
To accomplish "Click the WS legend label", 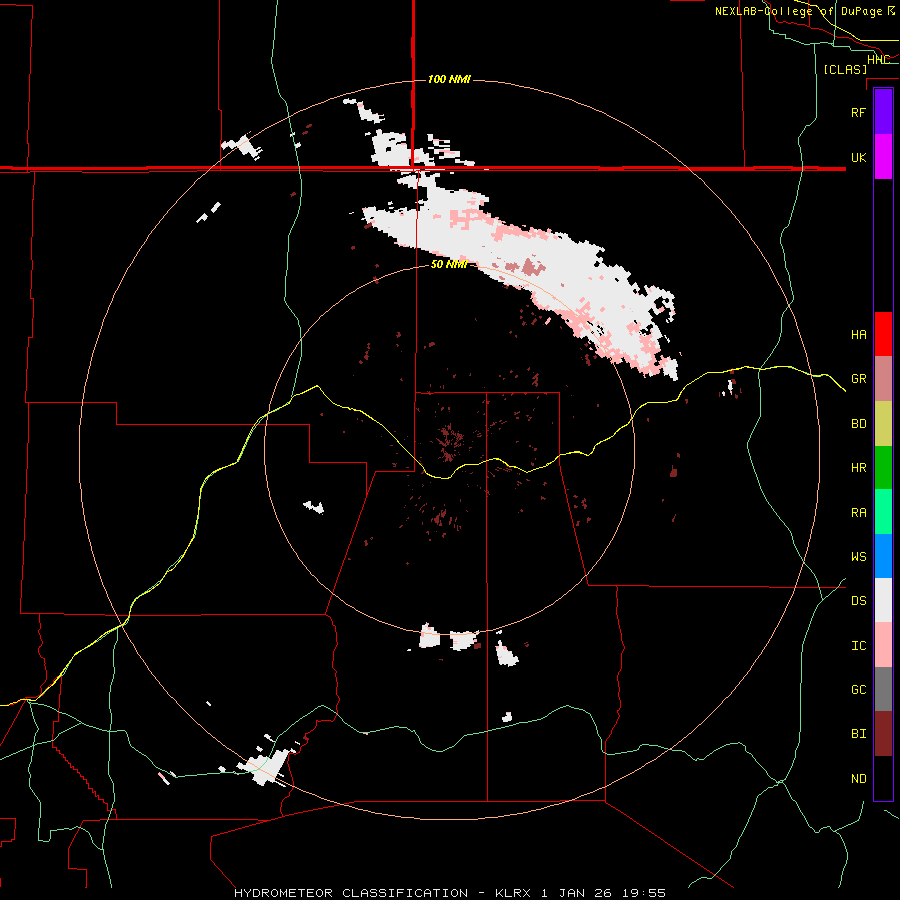I will pos(858,557).
